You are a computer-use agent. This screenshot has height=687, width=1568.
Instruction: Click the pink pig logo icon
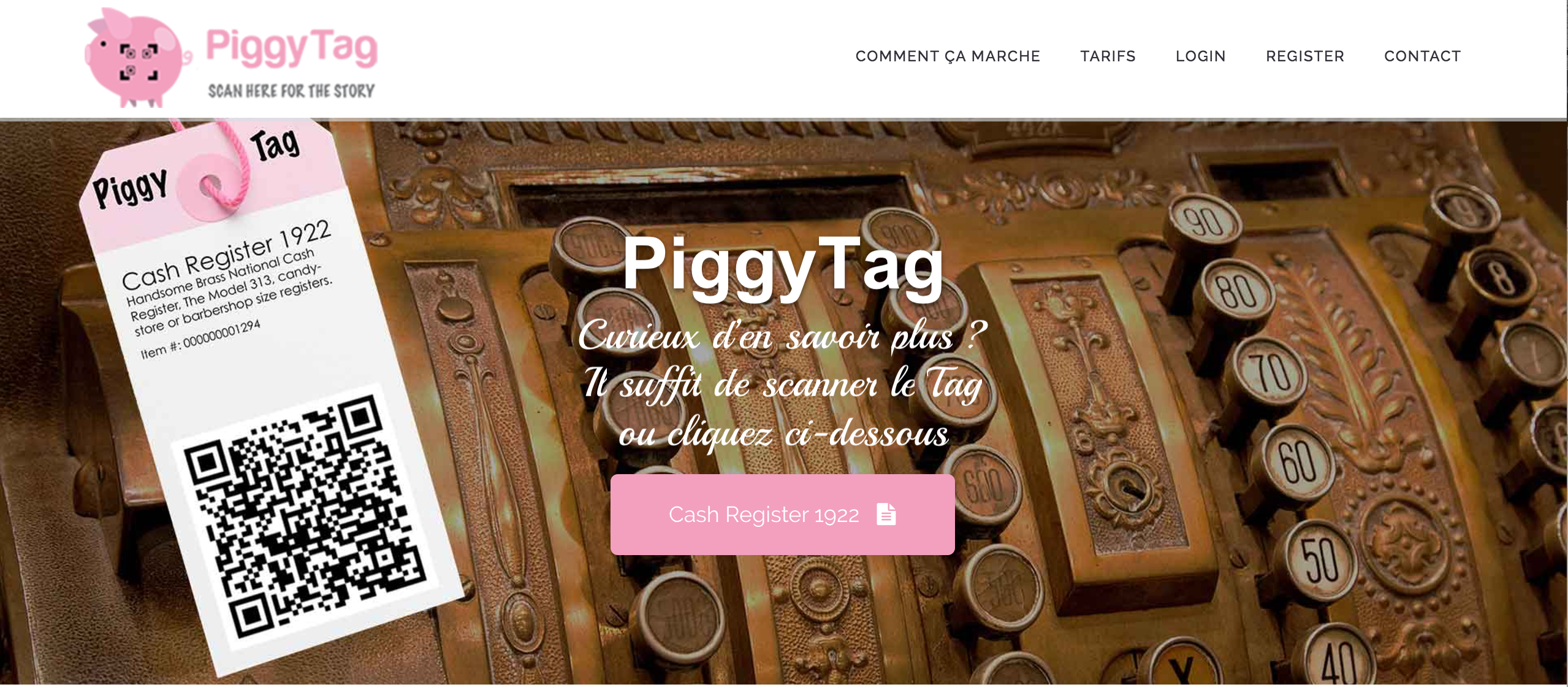click(136, 58)
